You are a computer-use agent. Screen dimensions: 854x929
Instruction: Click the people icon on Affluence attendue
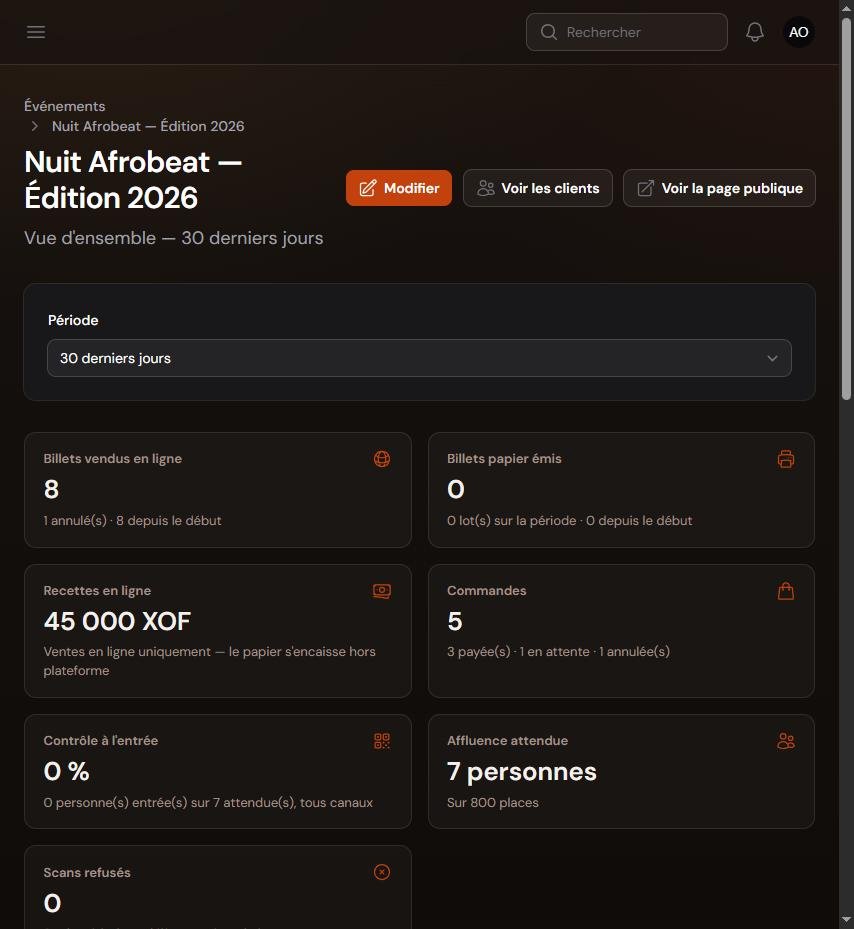(786, 741)
